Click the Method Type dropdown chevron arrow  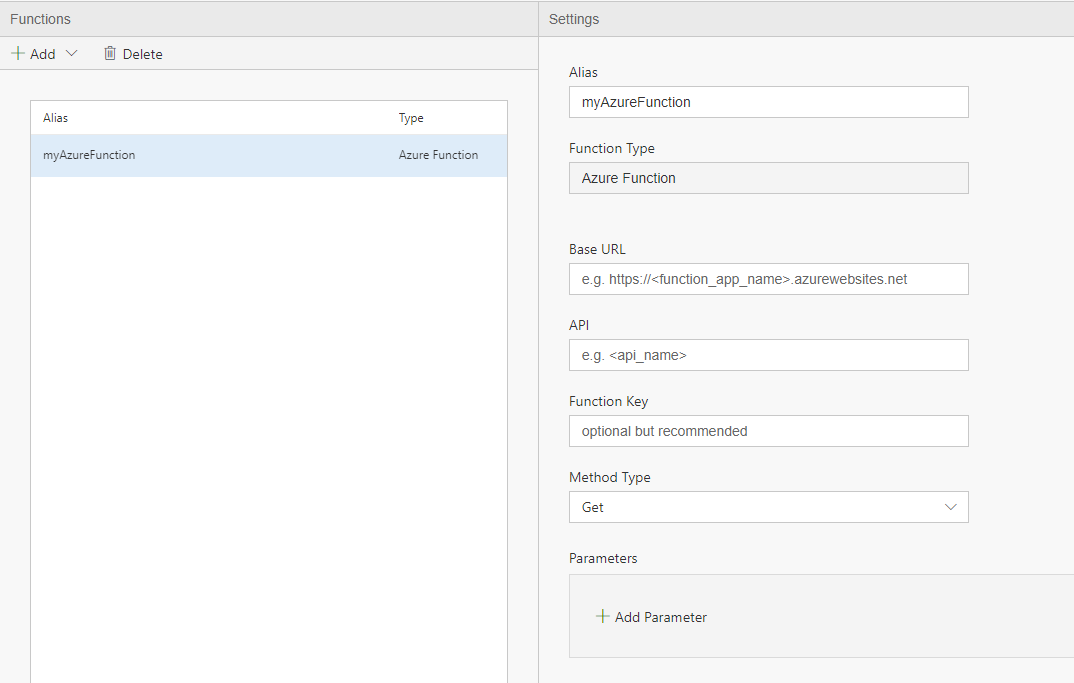(951, 507)
